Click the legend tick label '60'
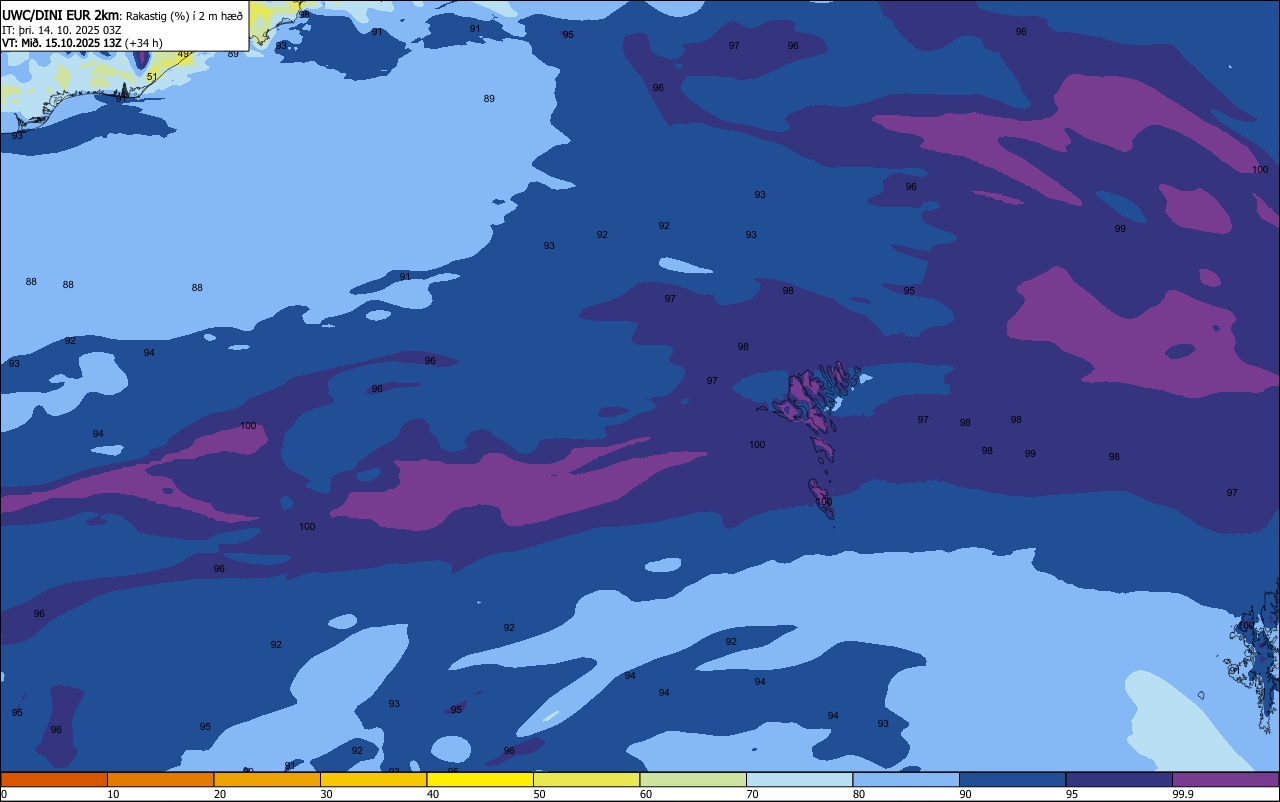Screen dimensions: 1280x802 [646, 794]
